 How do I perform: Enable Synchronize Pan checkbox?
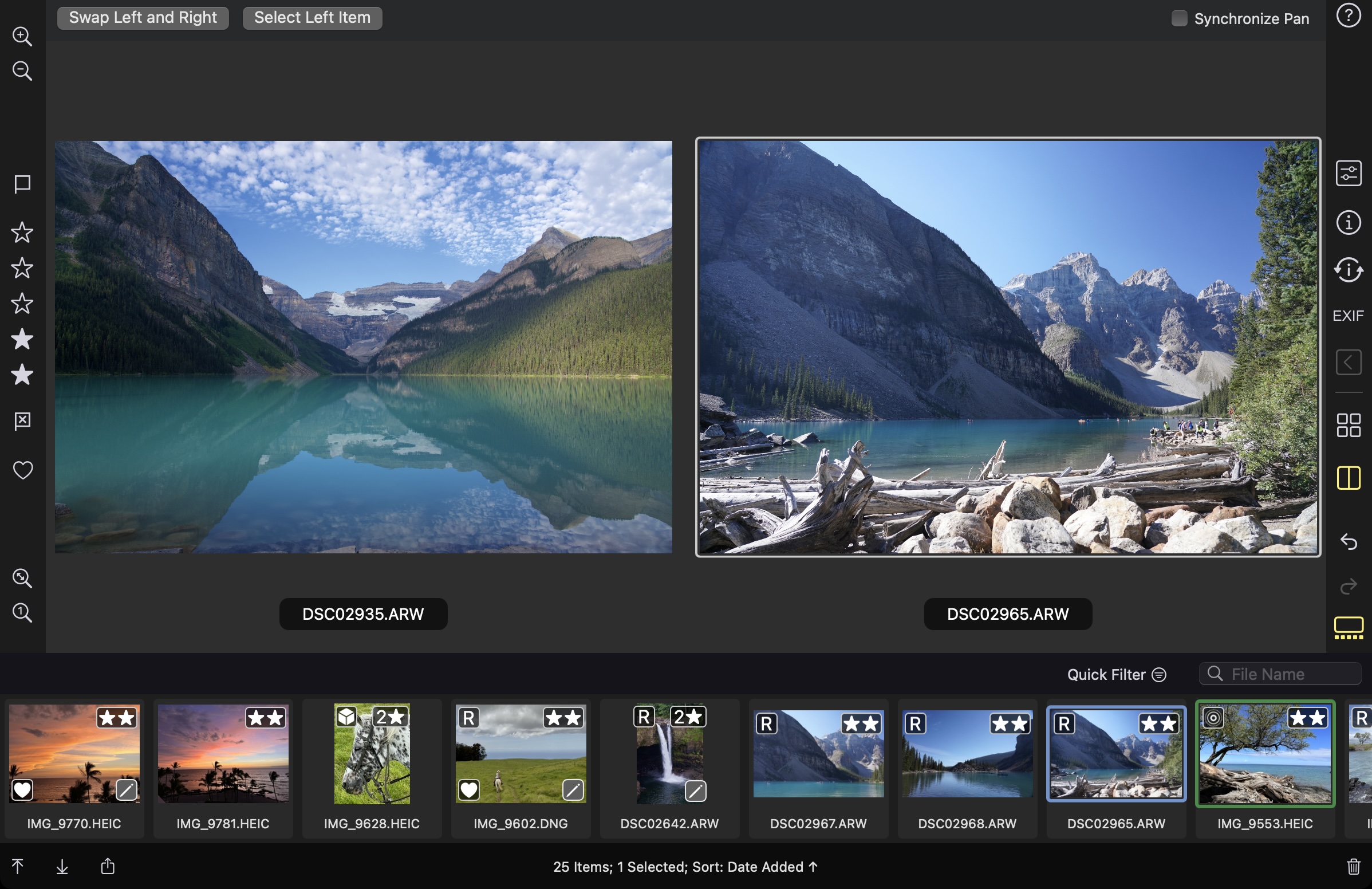pos(1179,18)
